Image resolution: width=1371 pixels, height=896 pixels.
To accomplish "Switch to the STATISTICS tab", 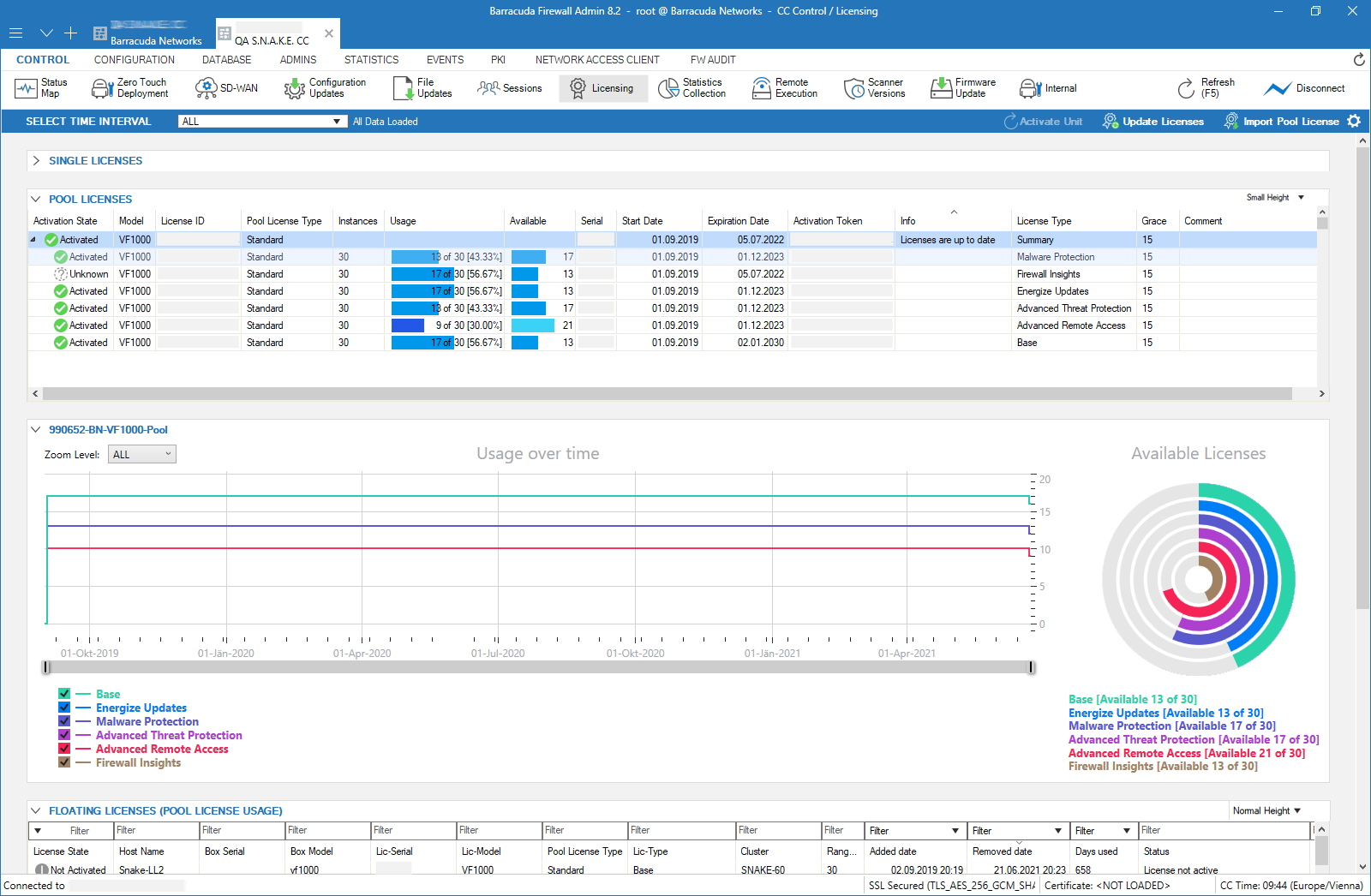I will coord(371,60).
